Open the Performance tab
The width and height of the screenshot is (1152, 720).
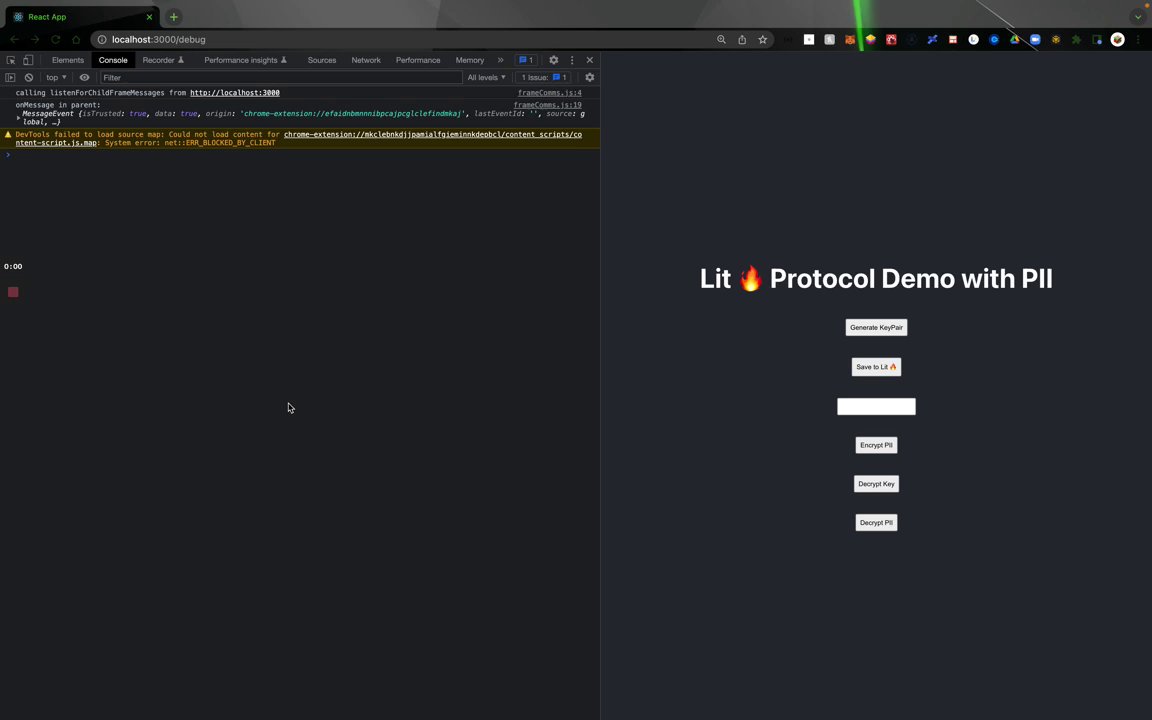(418, 60)
